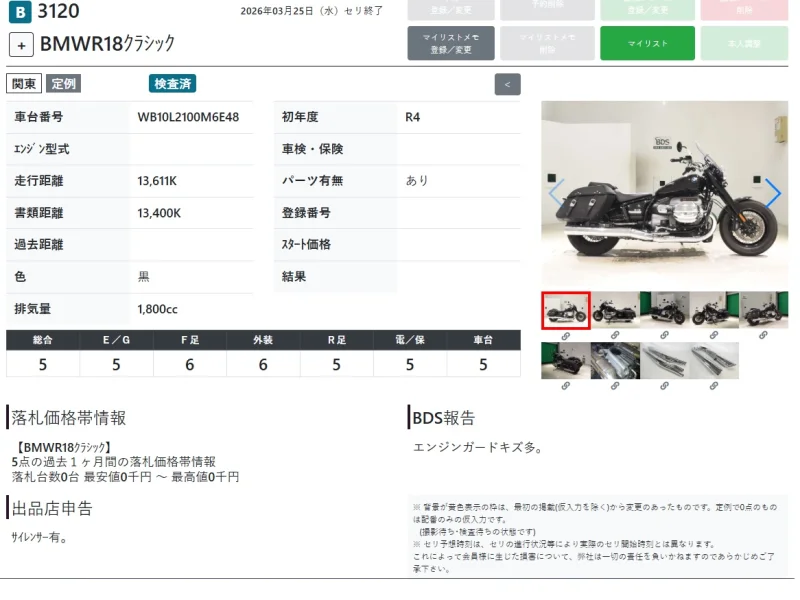This screenshot has width=800, height=600.
Task: Click the サイレンサー有。 seller note
Action: pyautogui.click(x=39, y=538)
